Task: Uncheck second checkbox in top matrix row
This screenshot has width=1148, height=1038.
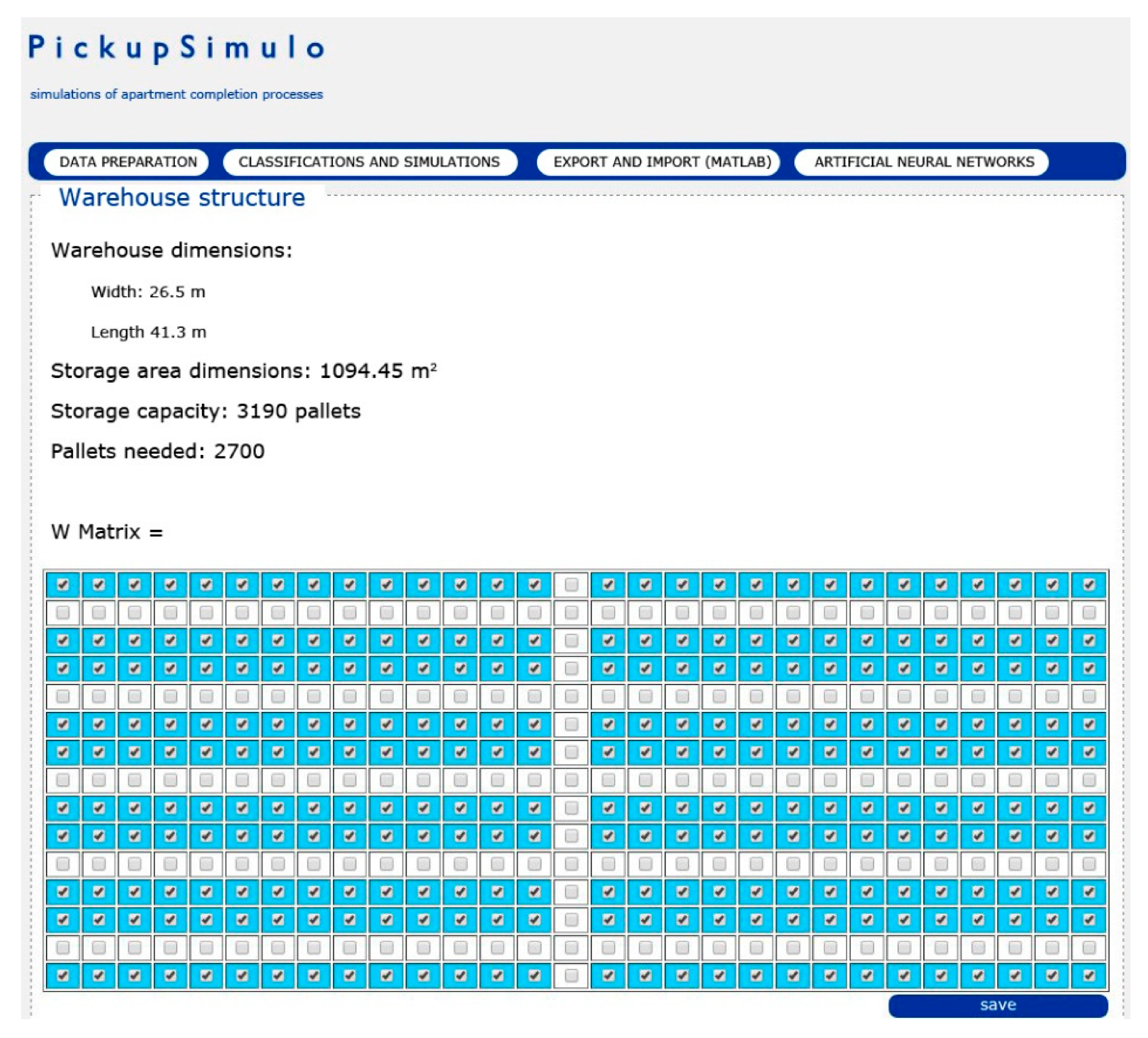Action: tap(98, 584)
